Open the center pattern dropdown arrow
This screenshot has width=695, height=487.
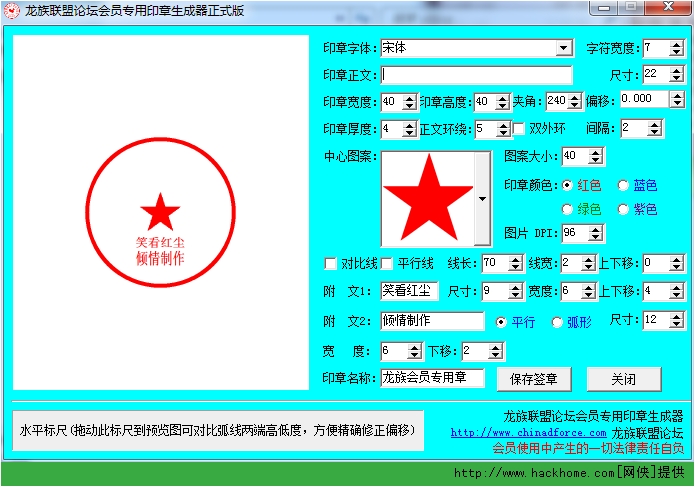[483, 198]
